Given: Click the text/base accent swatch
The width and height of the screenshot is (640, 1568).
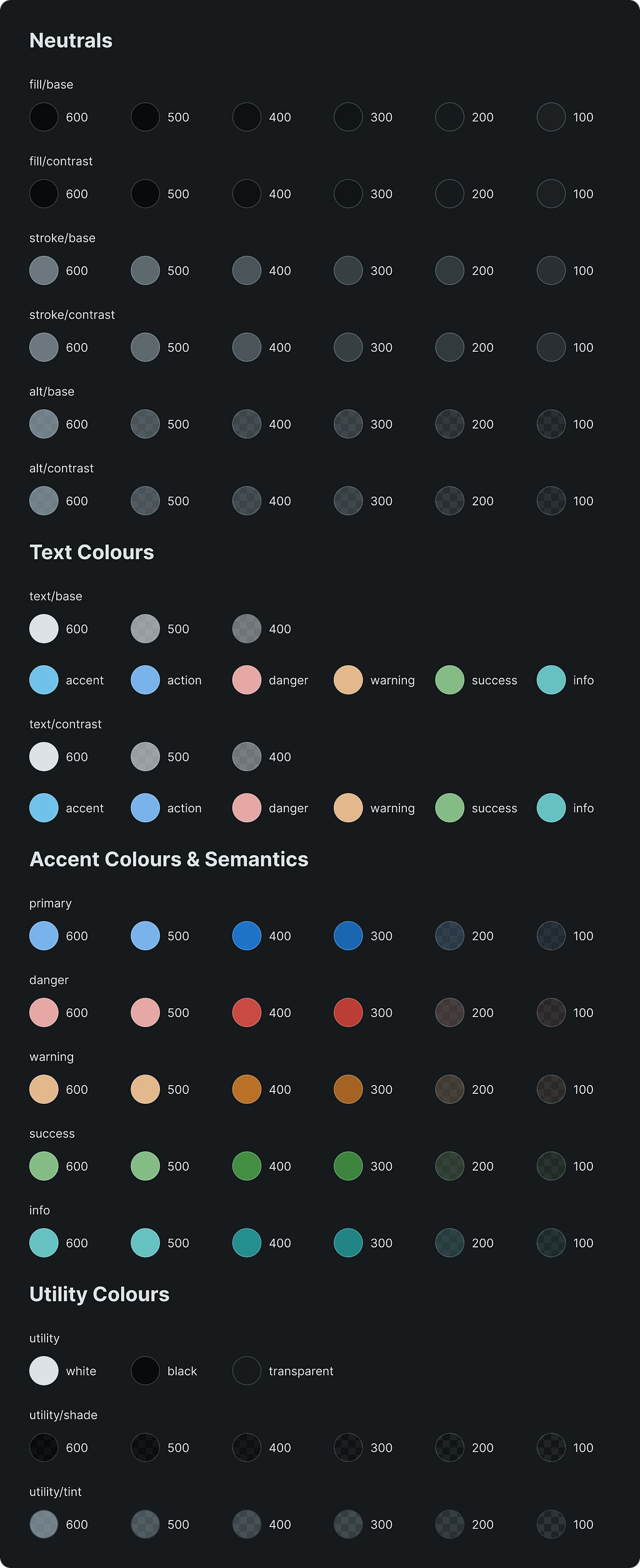Looking at the screenshot, I should coord(44,680).
